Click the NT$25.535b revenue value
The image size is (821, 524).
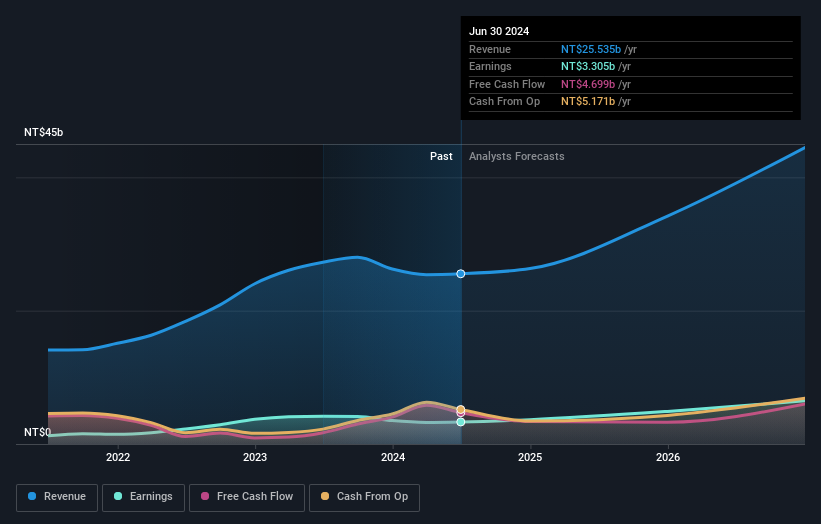[x=591, y=50]
